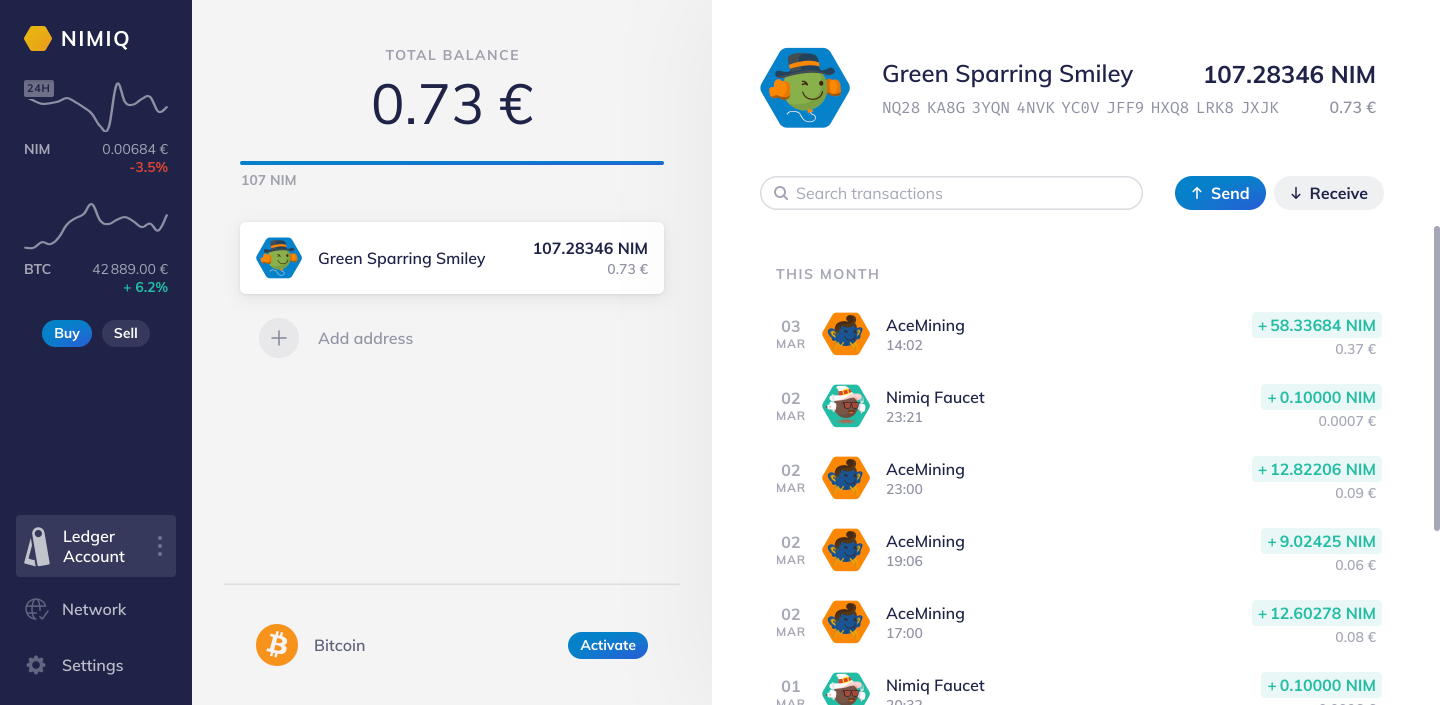Screen dimensions: 1440x705
Task: Activate the Bitcoin wallet
Action: [x=608, y=645]
